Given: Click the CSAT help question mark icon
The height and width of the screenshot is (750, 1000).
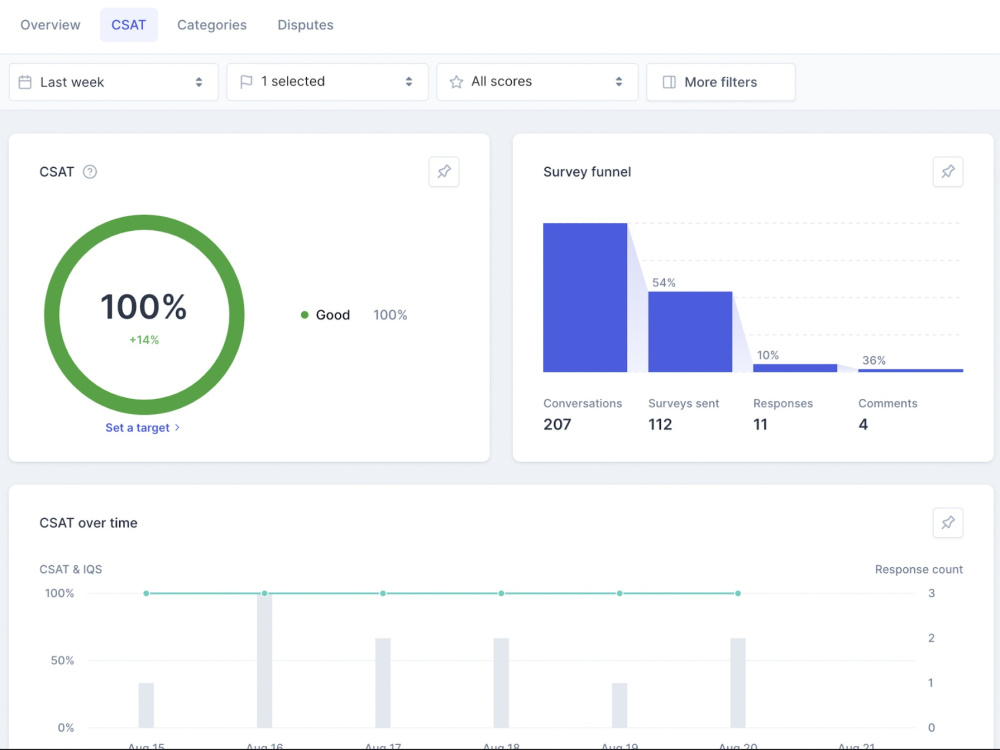Looking at the screenshot, I should pos(90,172).
